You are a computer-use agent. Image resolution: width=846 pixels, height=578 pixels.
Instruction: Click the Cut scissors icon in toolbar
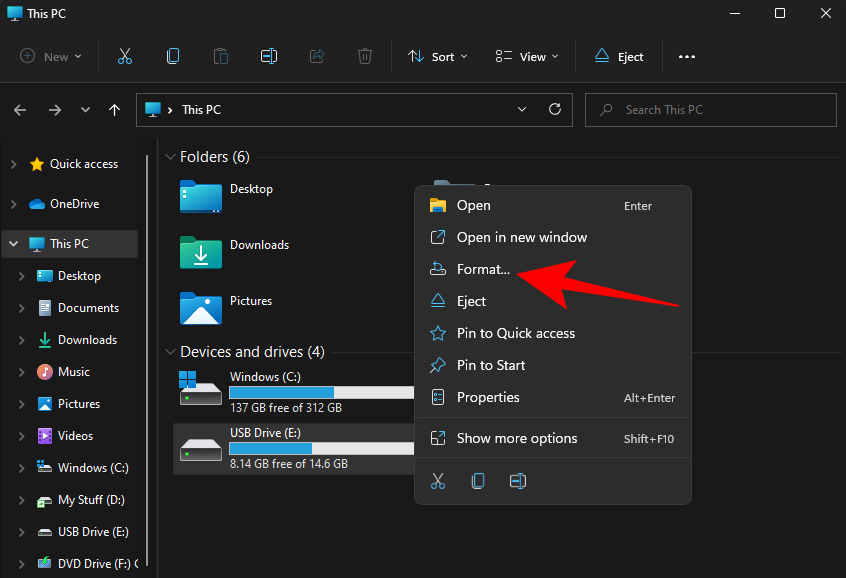coord(125,57)
